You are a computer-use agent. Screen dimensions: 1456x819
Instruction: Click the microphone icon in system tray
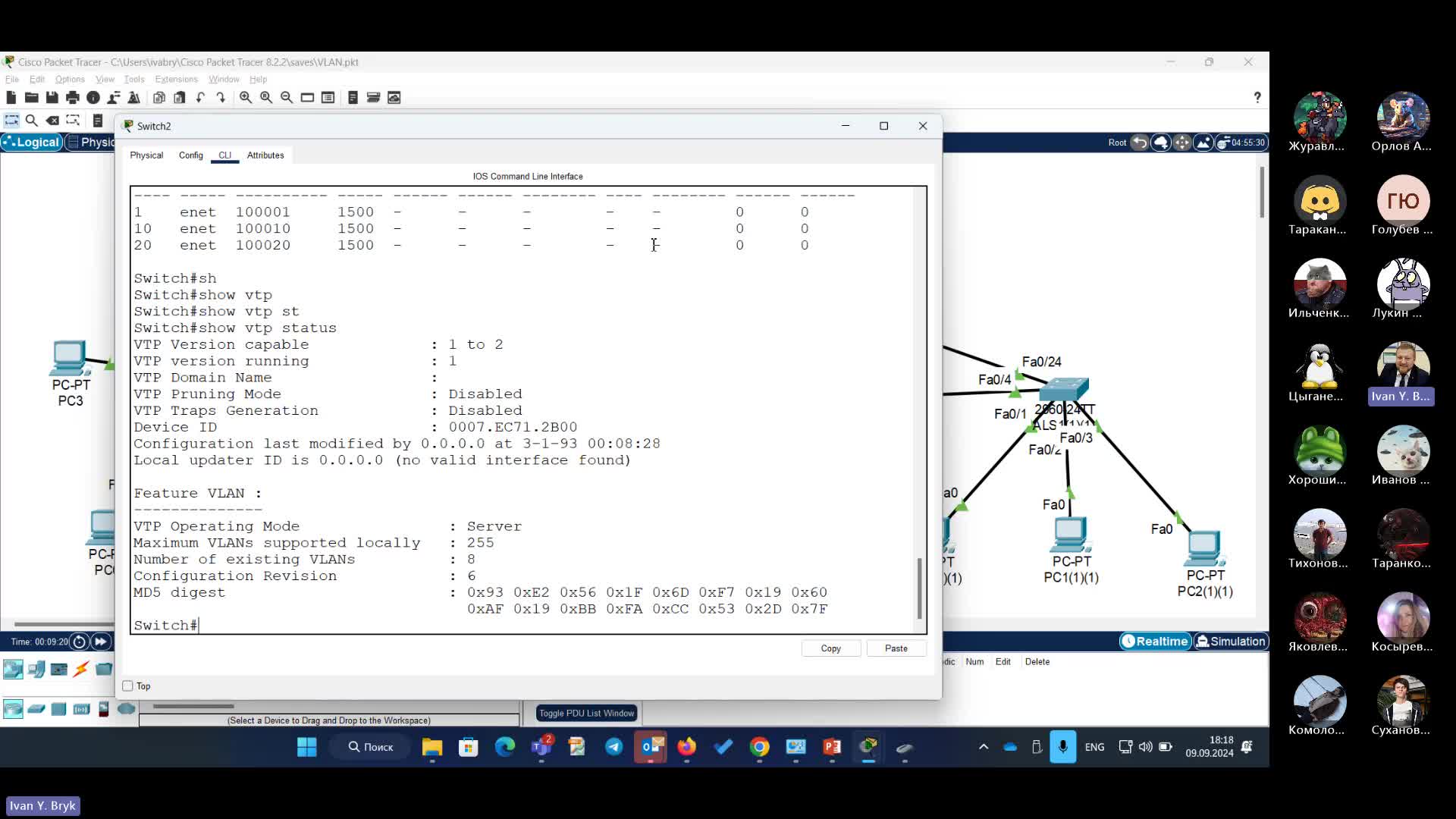click(x=1062, y=747)
